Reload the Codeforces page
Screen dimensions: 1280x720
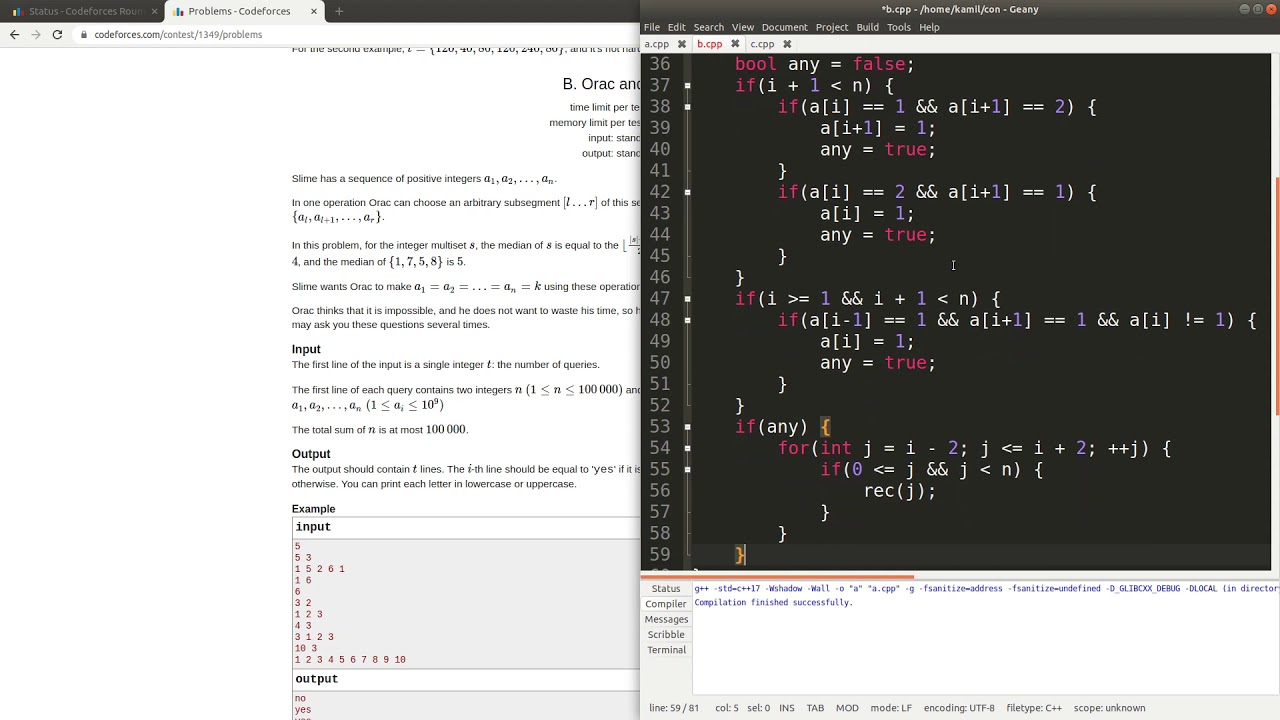point(57,34)
